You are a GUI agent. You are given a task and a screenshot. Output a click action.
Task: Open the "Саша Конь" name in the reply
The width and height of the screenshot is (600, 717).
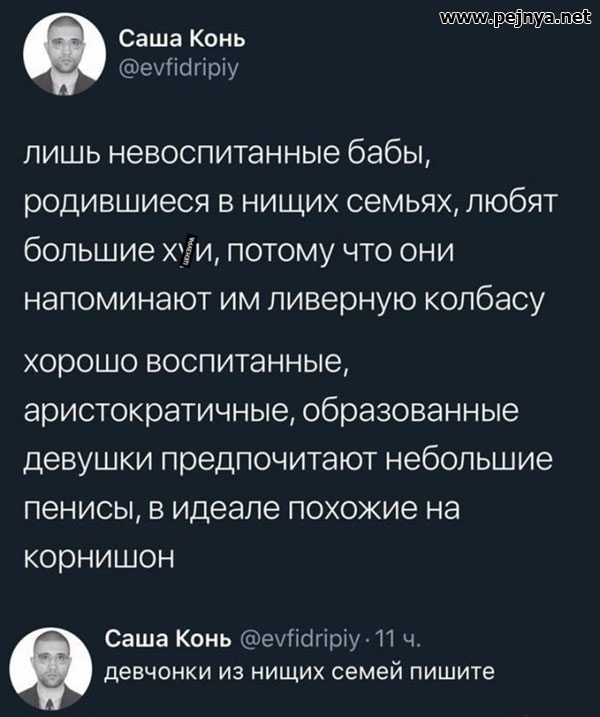tap(168, 639)
